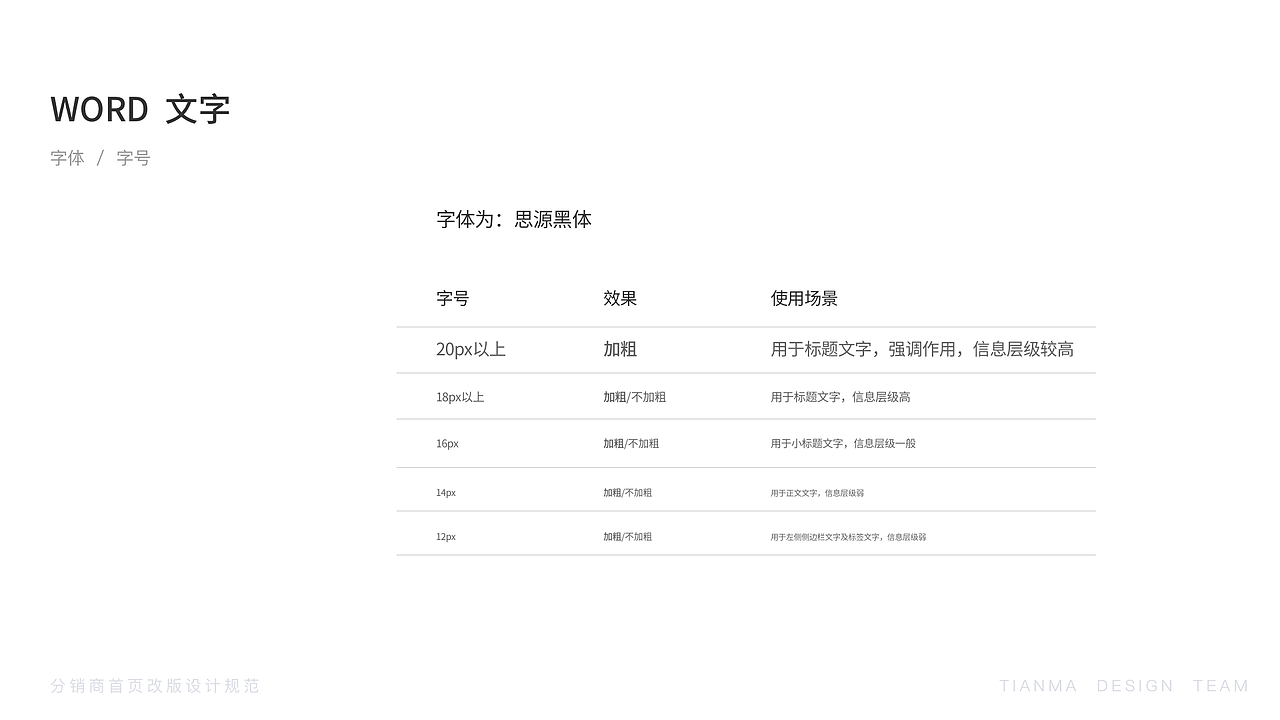Click the 字号 column header

(450, 297)
